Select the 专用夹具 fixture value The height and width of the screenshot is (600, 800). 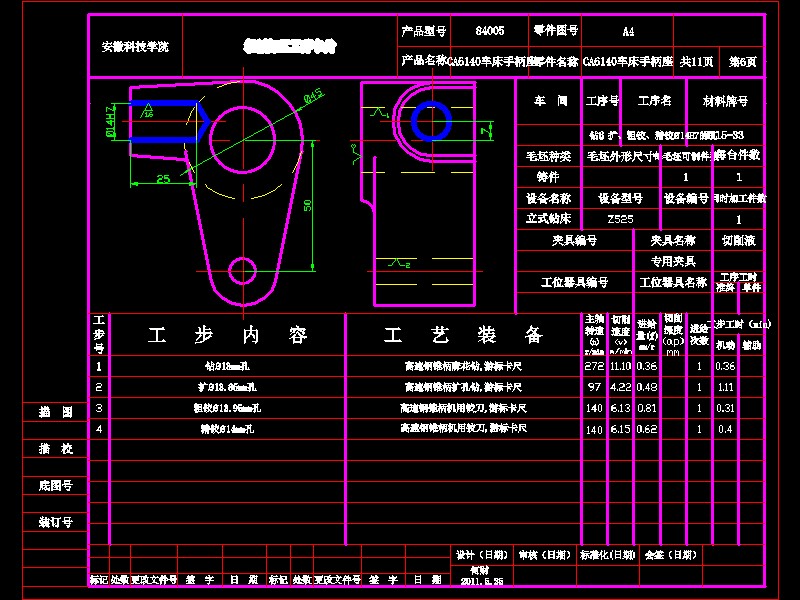point(673,261)
